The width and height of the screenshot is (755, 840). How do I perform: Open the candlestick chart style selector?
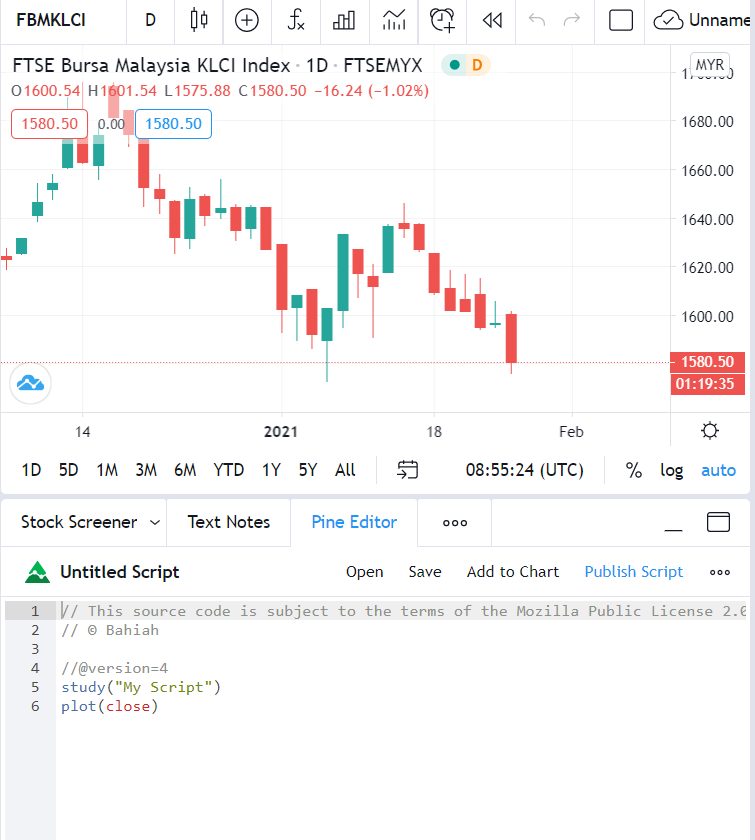pos(199,20)
